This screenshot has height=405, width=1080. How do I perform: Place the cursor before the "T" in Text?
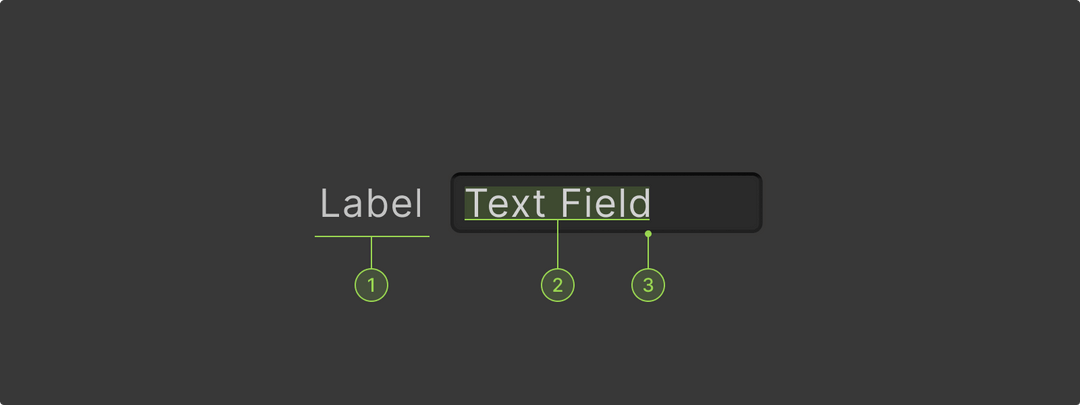pos(465,203)
